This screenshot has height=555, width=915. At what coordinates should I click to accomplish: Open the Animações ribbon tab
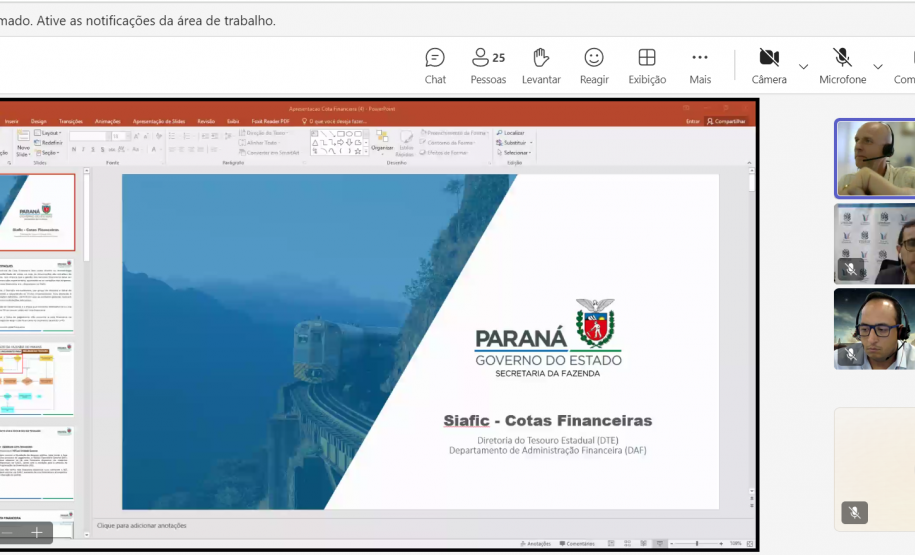107,121
